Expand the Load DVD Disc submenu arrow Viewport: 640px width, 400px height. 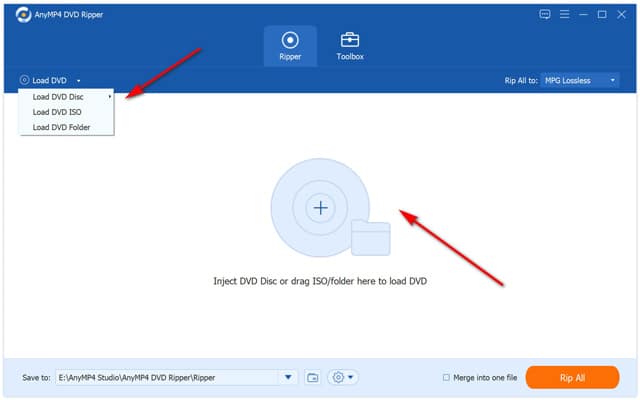point(110,97)
